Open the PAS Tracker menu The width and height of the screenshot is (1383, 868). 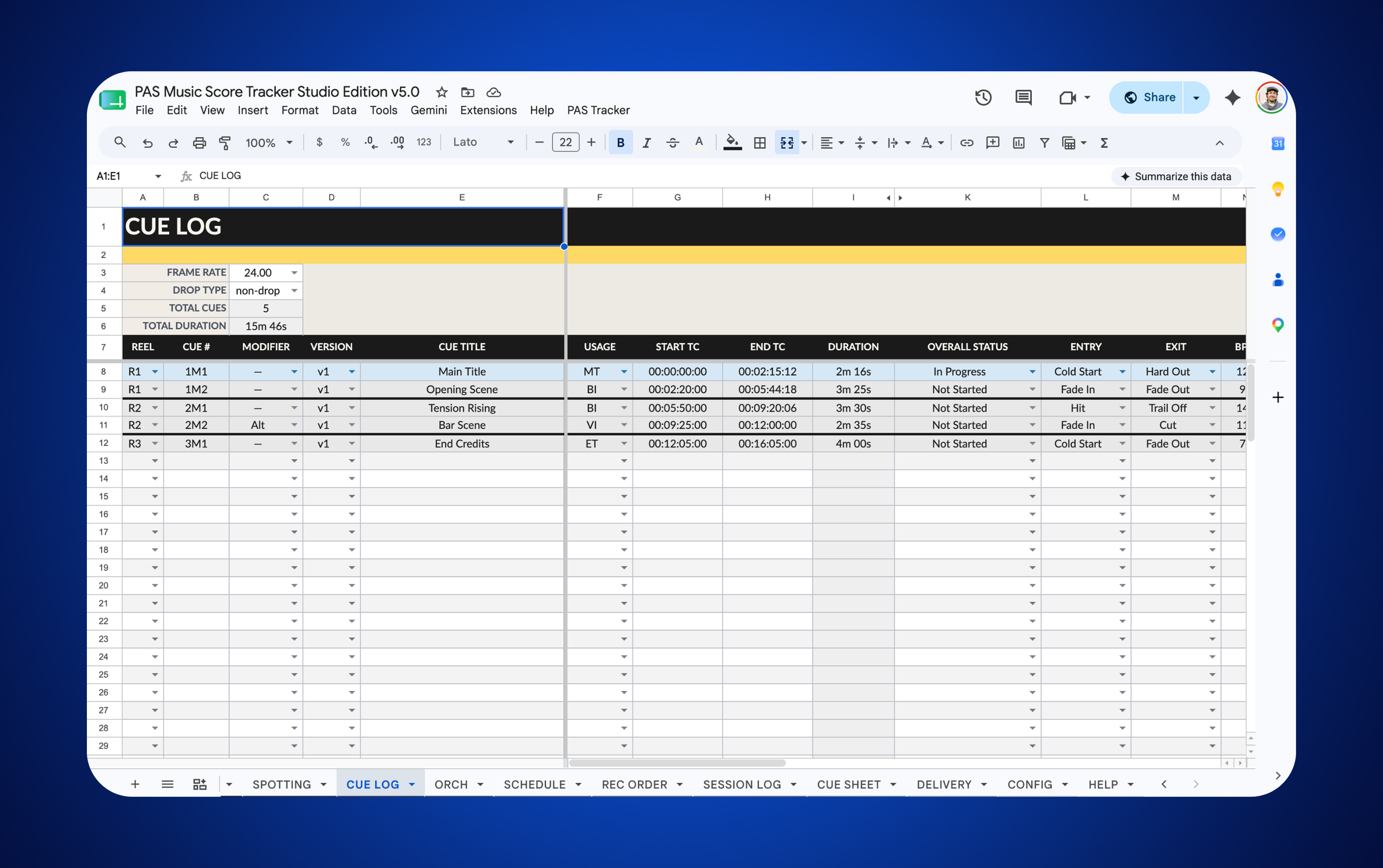click(598, 110)
